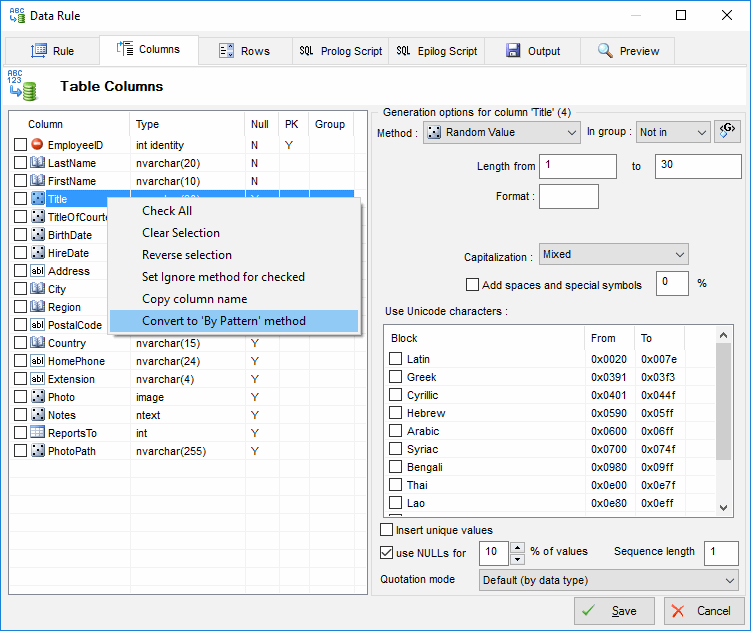Click the dice icon next to PhotoPath

tap(38, 450)
